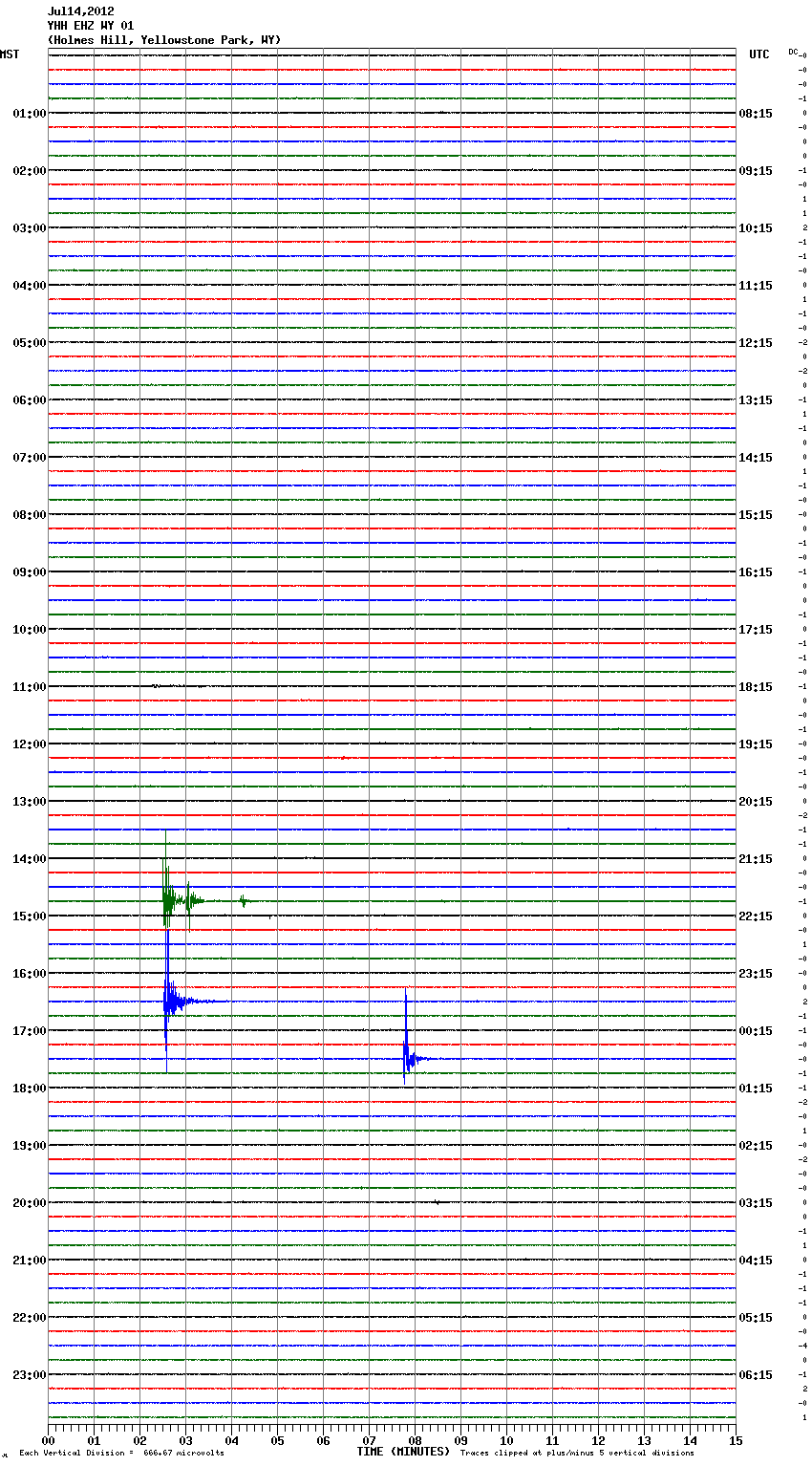The height and width of the screenshot is (1466, 812).
Task: Click the 09:15 UTC time label
Action: 756,171
